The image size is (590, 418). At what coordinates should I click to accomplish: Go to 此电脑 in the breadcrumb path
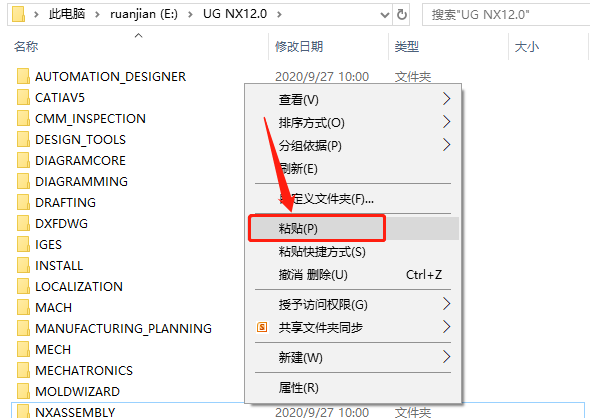click(67, 14)
